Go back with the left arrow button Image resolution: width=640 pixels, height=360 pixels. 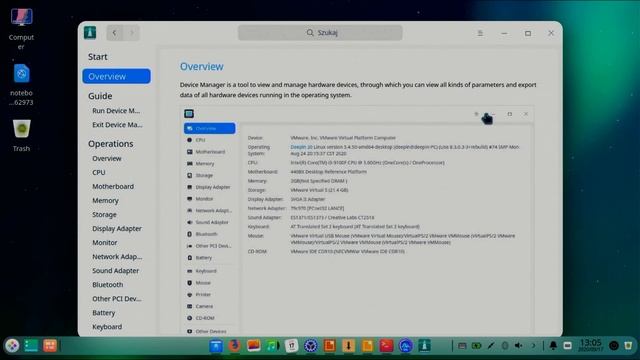(x=115, y=33)
